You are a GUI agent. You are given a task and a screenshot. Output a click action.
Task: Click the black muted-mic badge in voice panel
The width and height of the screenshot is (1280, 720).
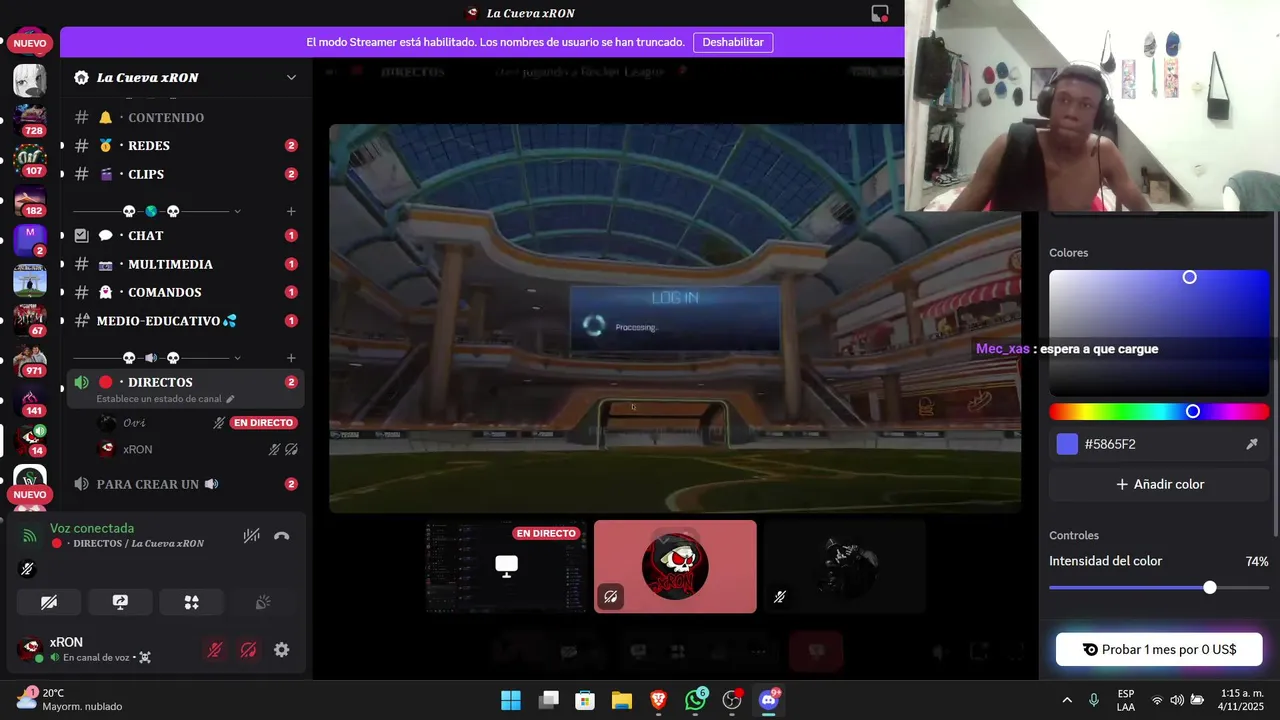pyautogui.click(x=27, y=569)
